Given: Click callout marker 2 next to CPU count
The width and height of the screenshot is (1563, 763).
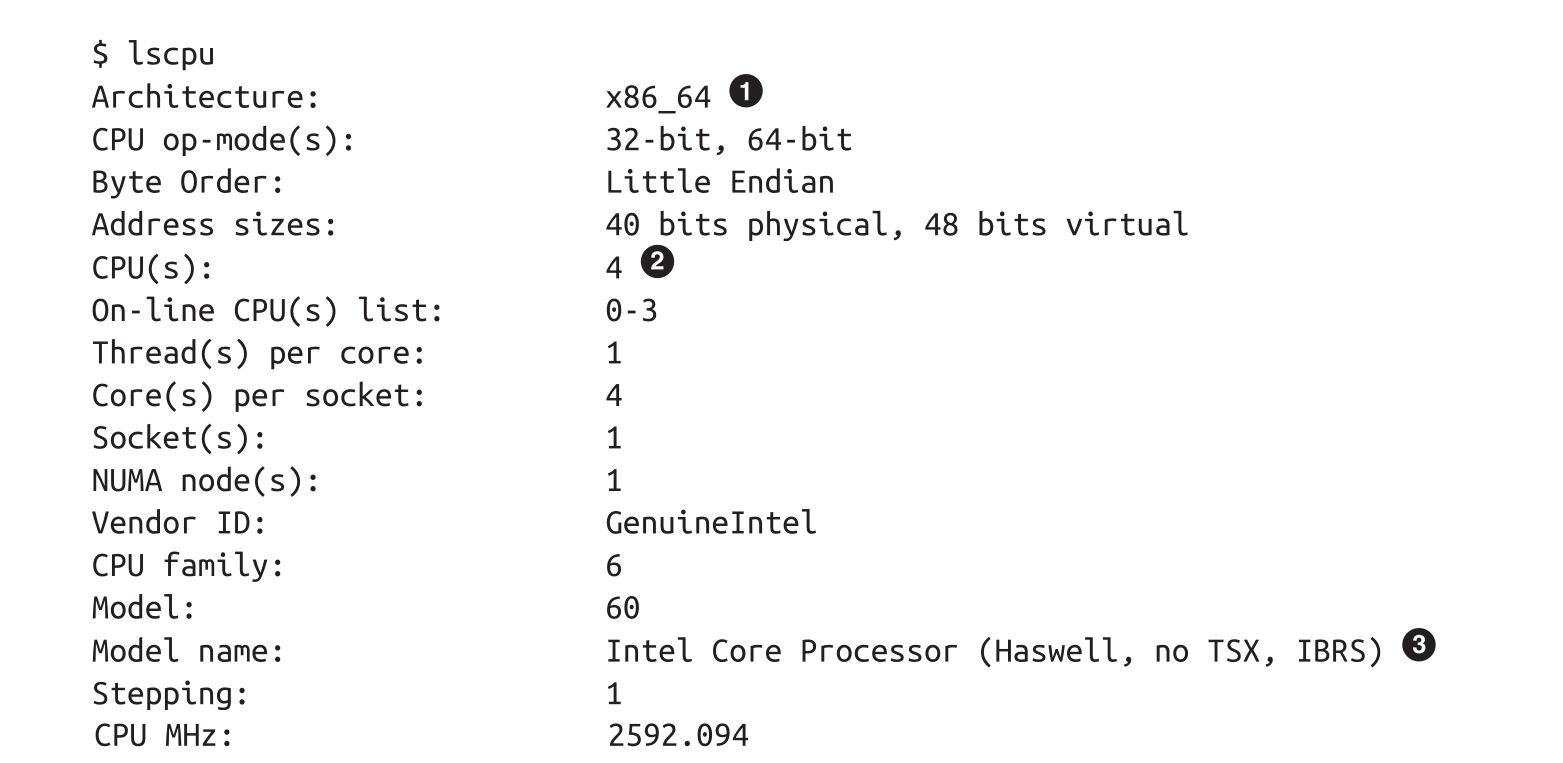Looking at the screenshot, I should coord(658,263).
